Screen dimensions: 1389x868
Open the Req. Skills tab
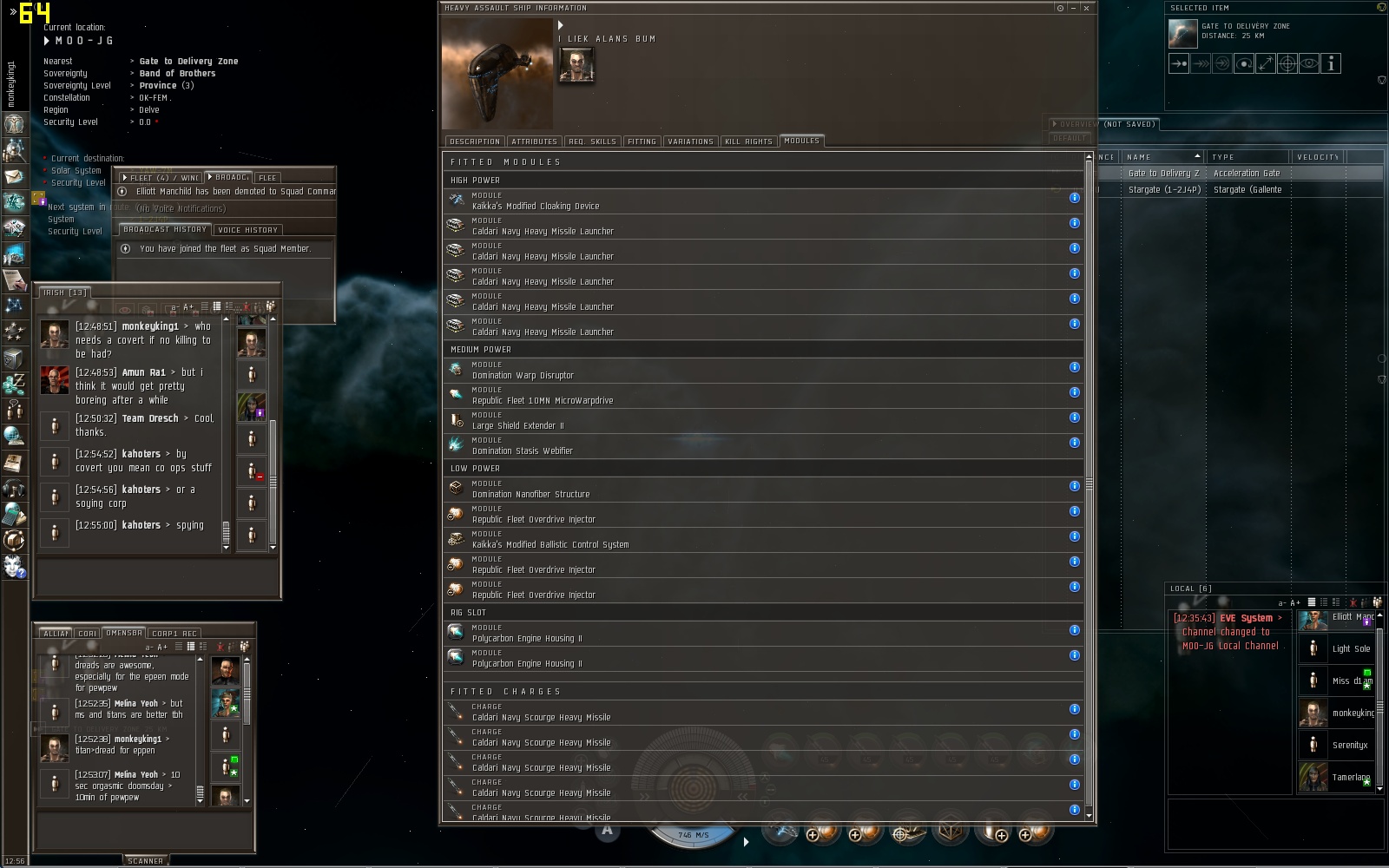click(592, 141)
